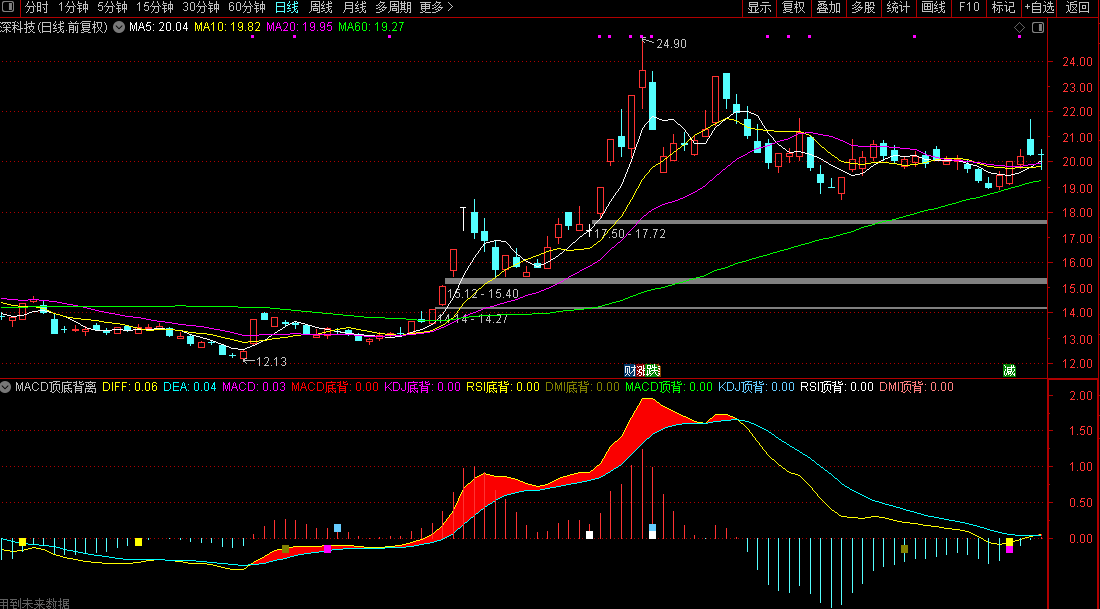Open the 复权 adjustment menu

coord(793,8)
